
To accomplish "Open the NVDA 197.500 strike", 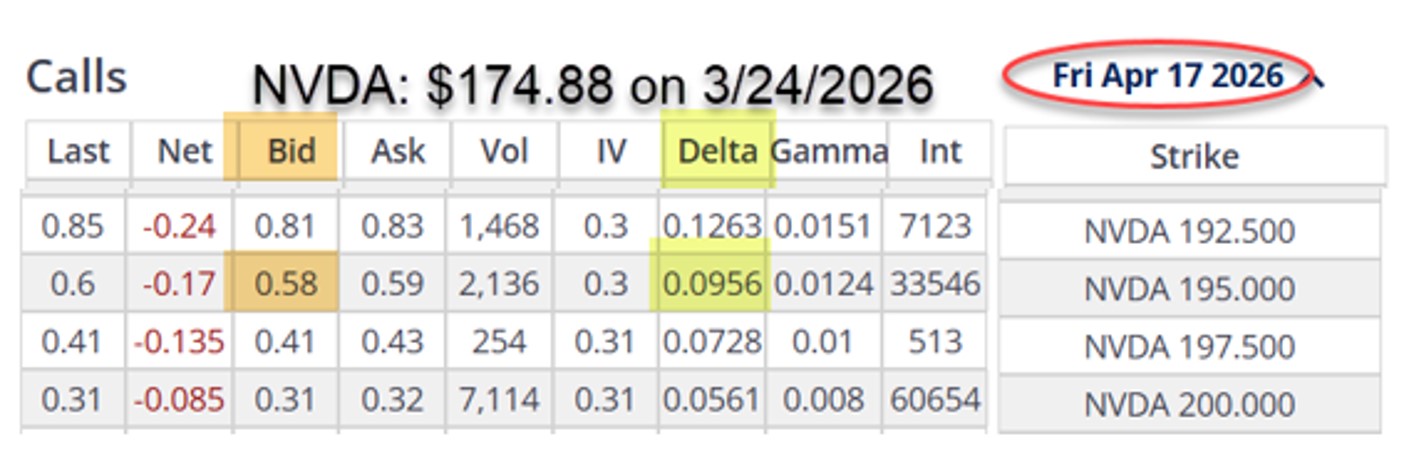I will [1189, 346].
